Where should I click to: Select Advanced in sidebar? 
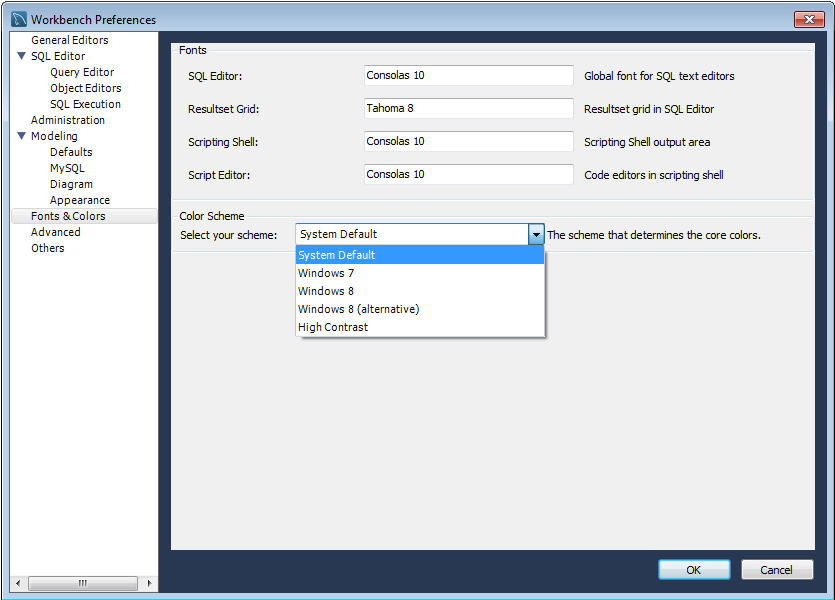55,232
